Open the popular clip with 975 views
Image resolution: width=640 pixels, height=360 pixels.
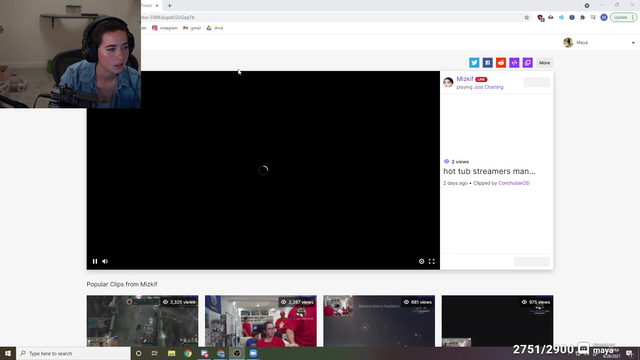tap(498, 321)
